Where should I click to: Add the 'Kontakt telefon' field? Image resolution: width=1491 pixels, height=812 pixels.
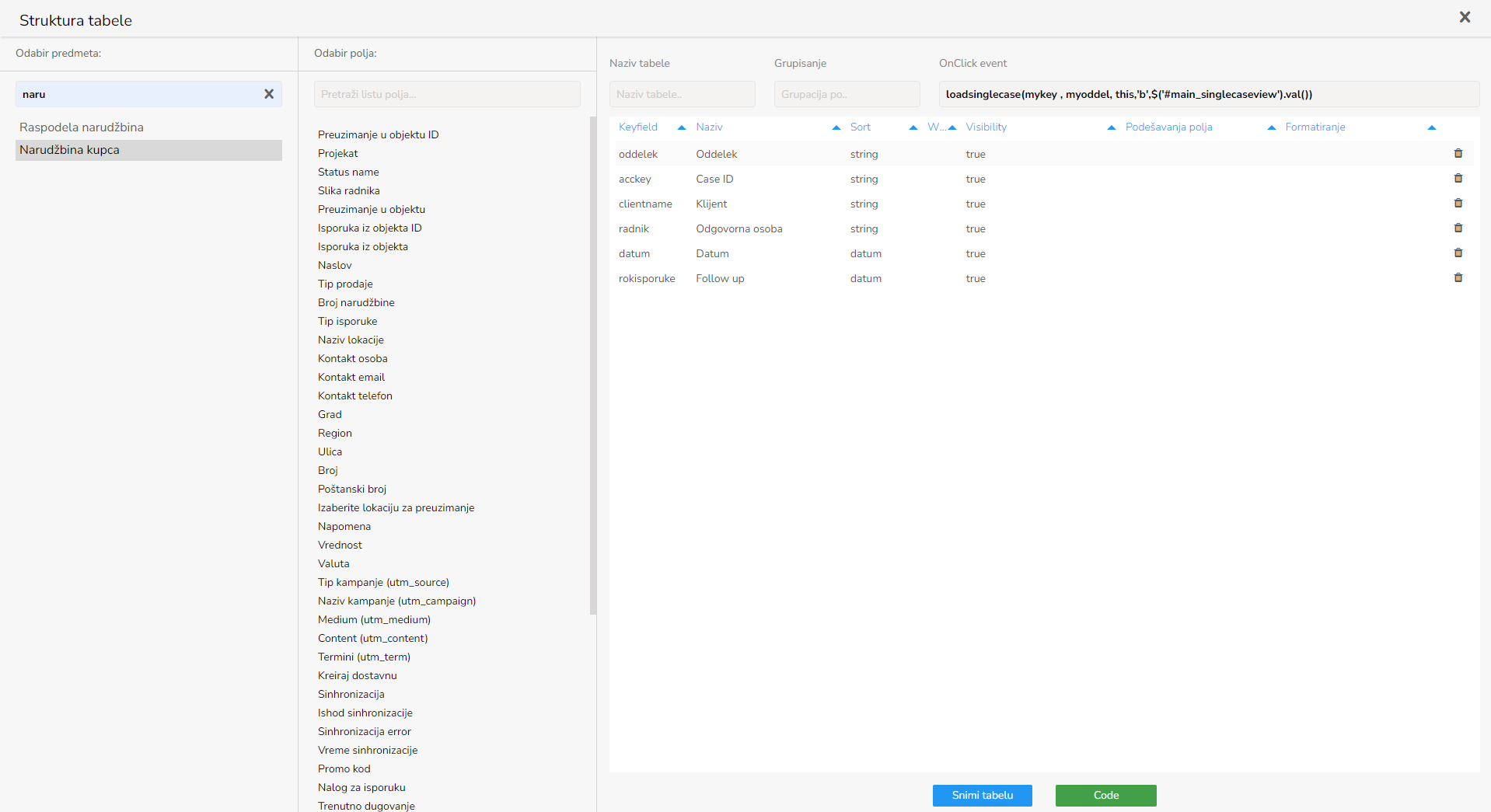[355, 396]
